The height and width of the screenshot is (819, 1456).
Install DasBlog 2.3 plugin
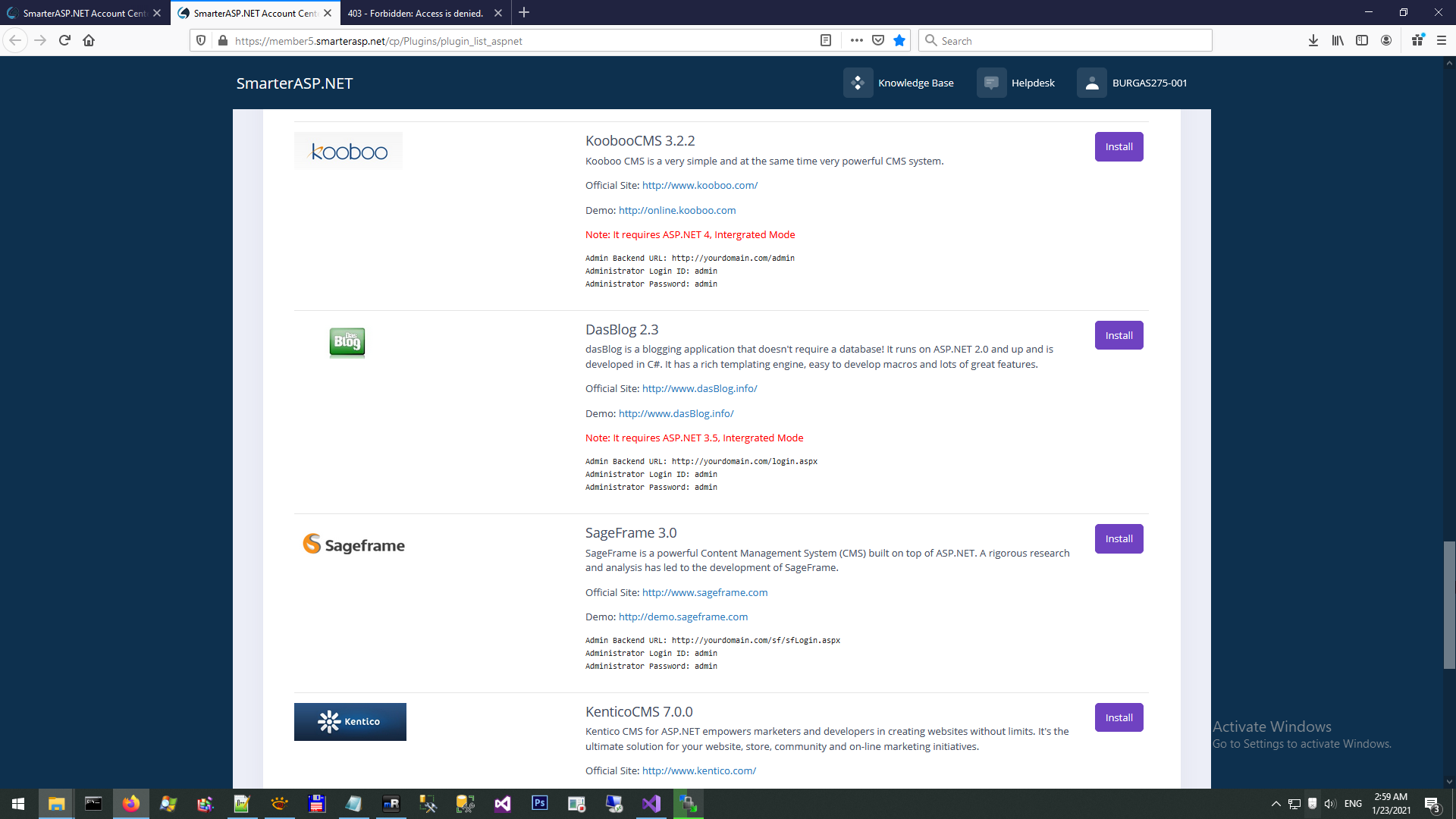pyautogui.click(x=1119, y=335)
